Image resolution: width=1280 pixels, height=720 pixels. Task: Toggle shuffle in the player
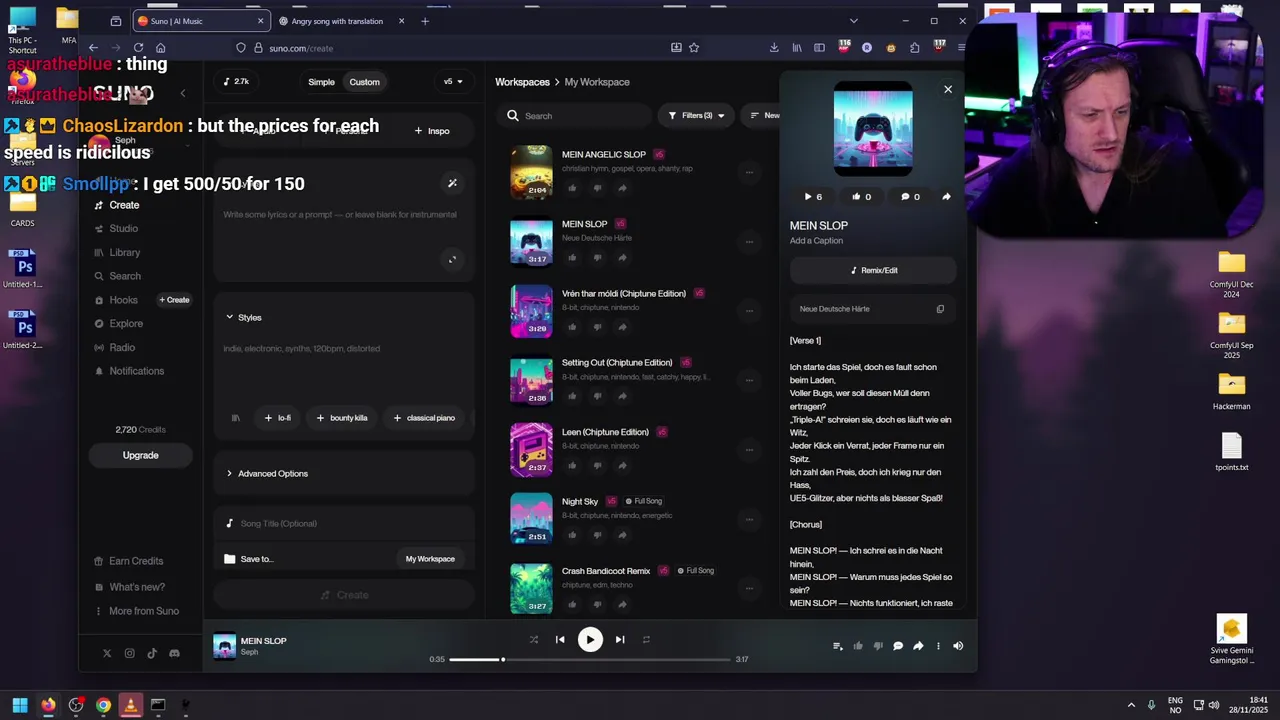click(533, 640)
